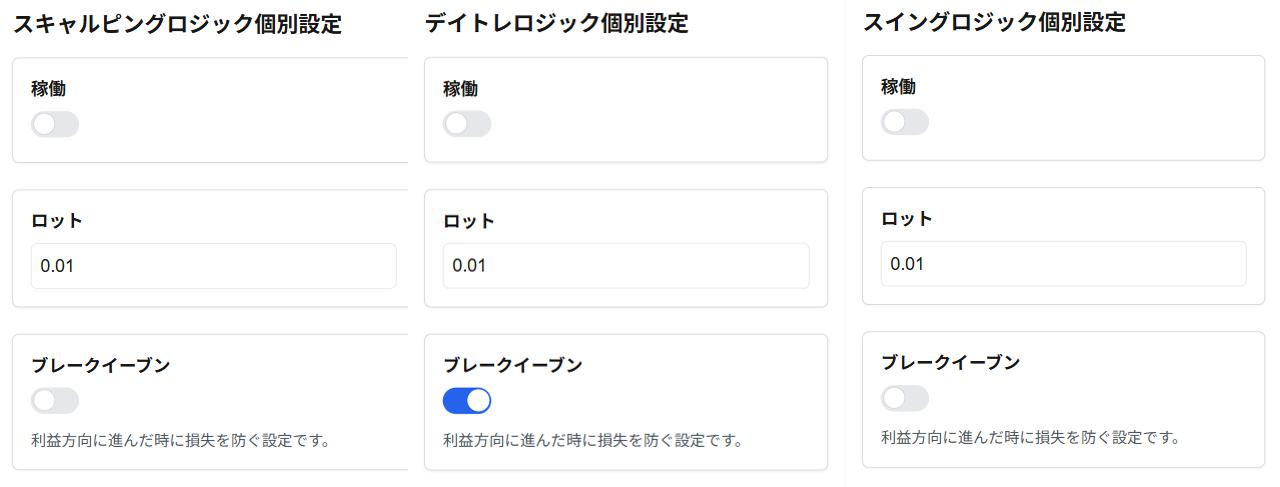Click the ロット label in スイングロジック card
The width and height of the screenshot is (1280, 487).
coord(907,219)
